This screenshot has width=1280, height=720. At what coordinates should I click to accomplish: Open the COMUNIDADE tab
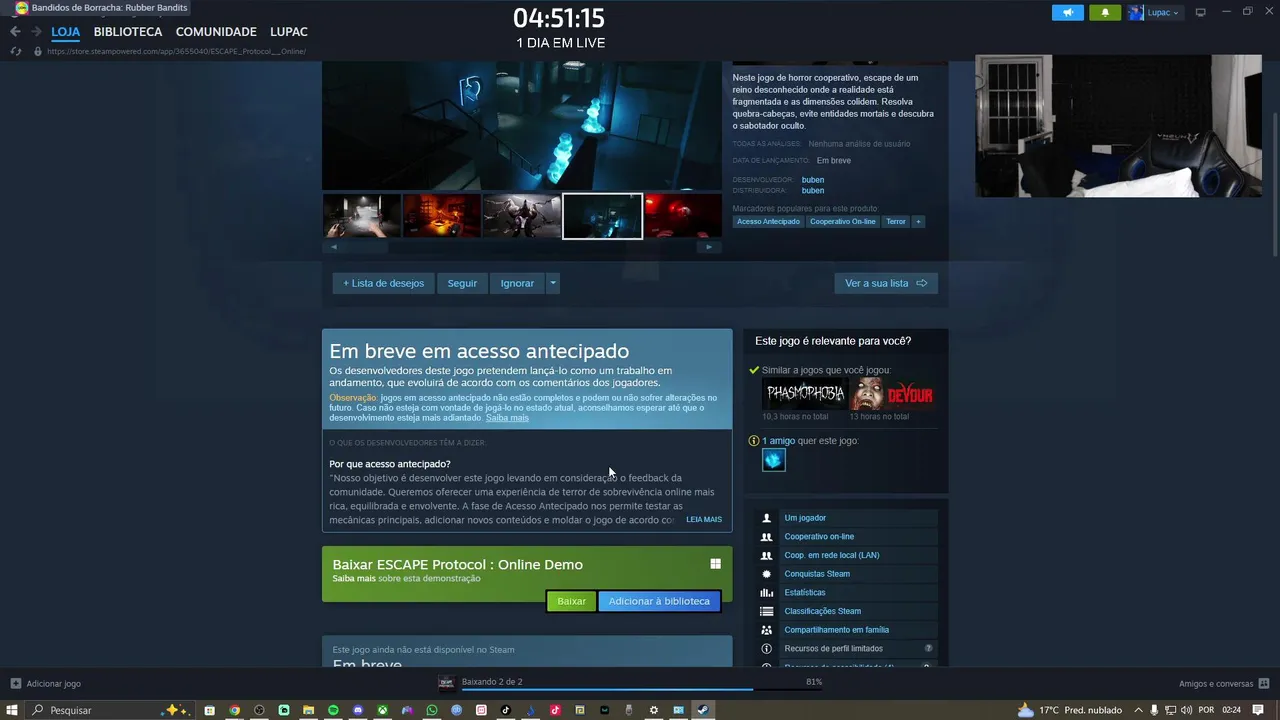[216, 32]
